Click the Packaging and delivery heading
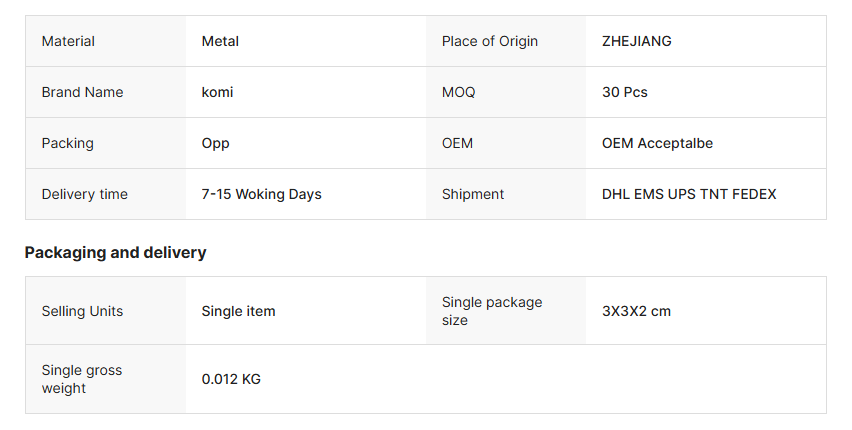 click(x=115, y=252)
